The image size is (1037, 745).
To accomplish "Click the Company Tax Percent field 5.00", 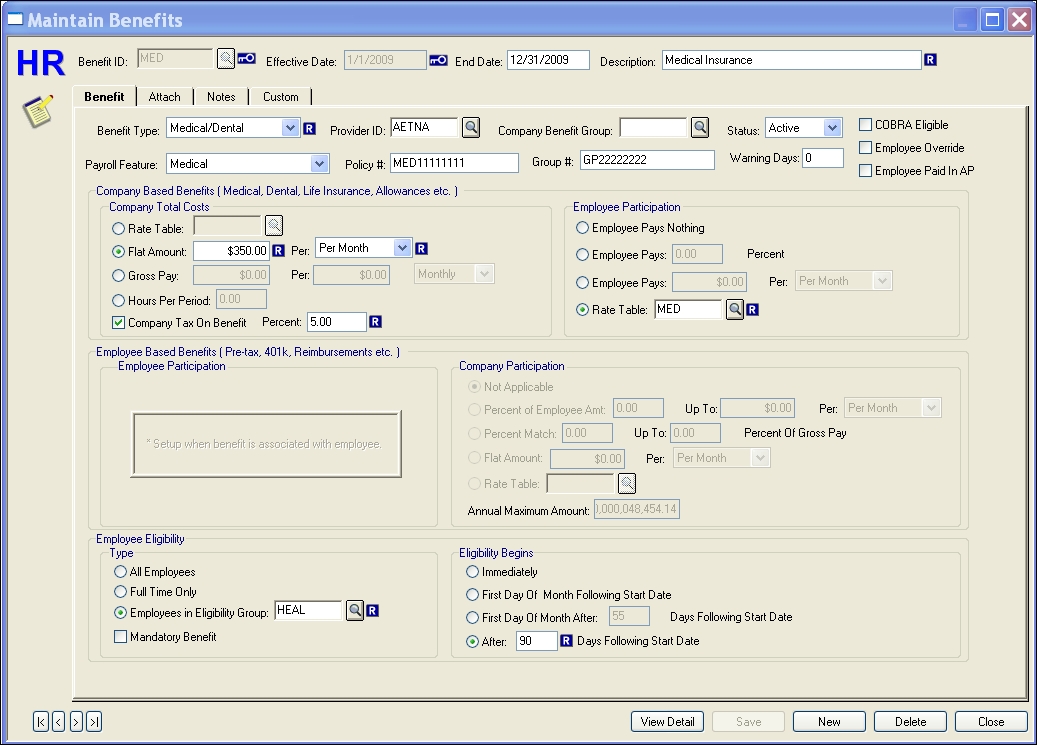I will pyautogui.click(x=337, y=322).
